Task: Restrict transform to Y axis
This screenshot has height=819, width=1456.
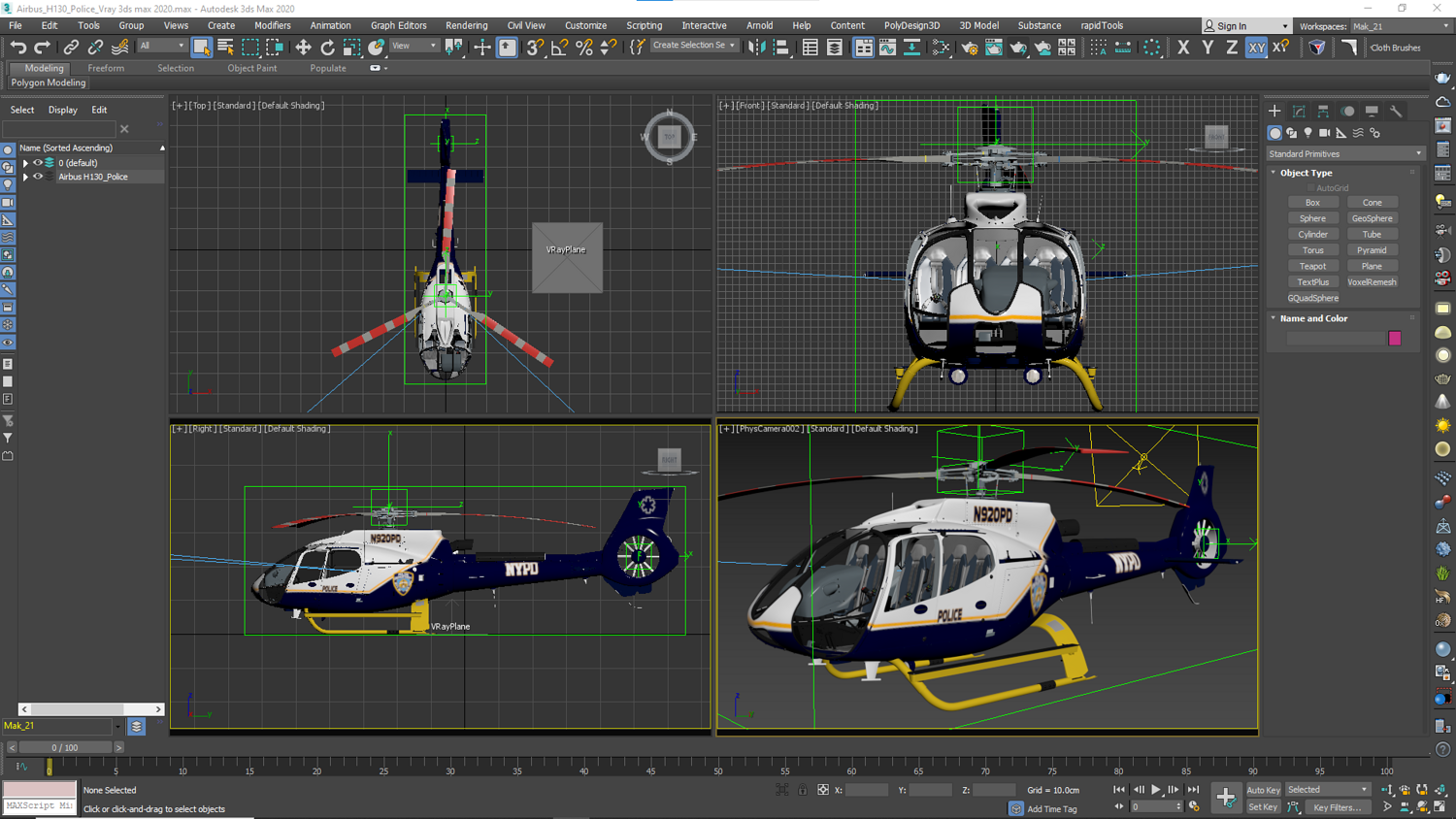Action: point(1208,47)
